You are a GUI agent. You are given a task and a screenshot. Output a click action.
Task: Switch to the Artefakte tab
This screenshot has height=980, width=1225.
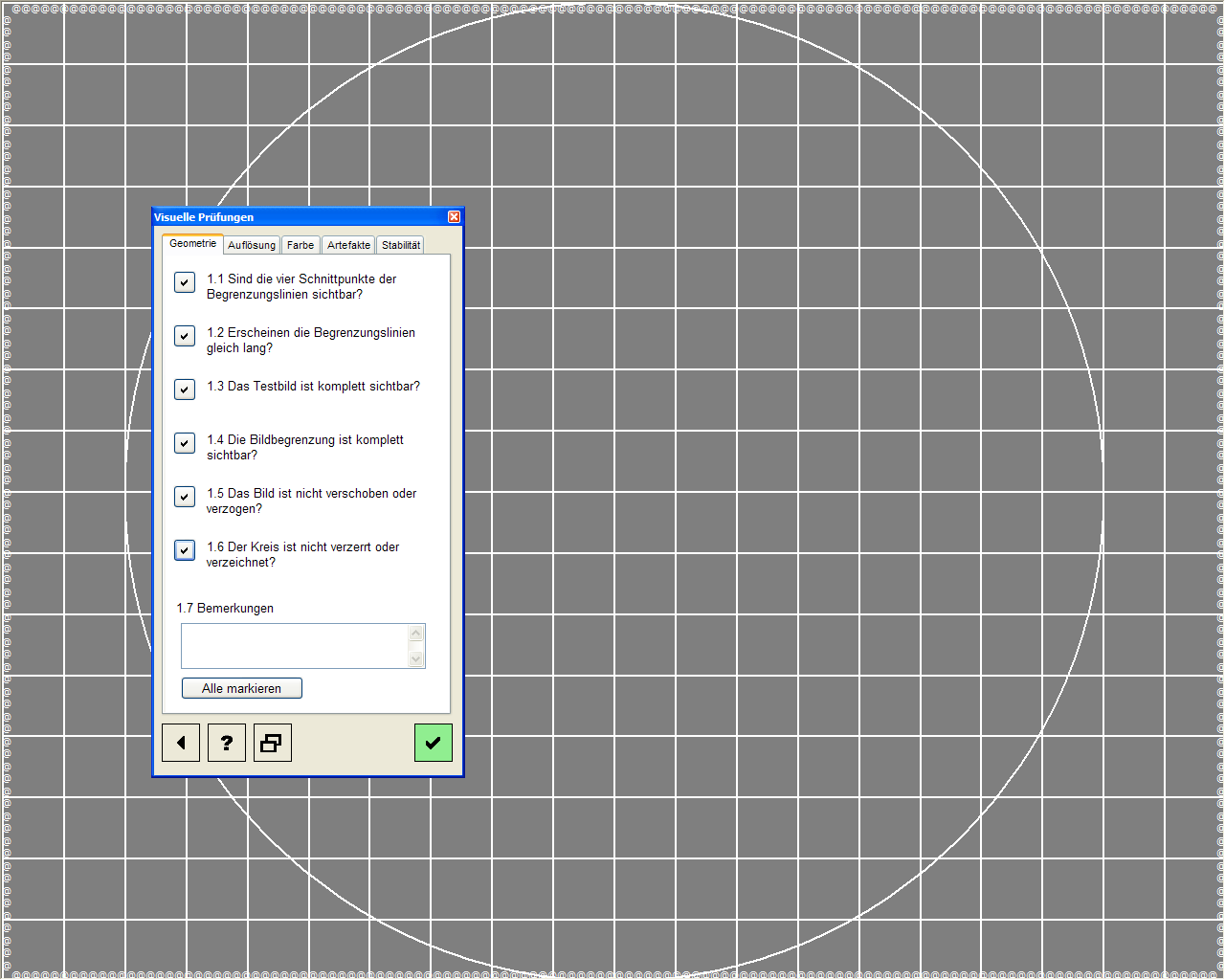[x=348, y=245]
